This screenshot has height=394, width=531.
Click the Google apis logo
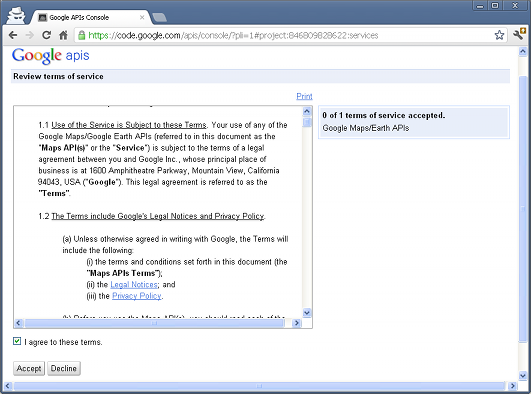(x=51, y=56)
